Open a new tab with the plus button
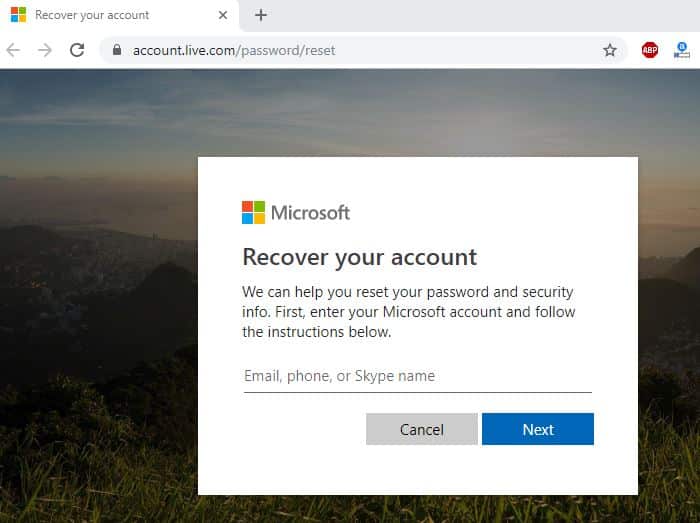The width and height of the screenshot is (700, 523). click(261, 15)
